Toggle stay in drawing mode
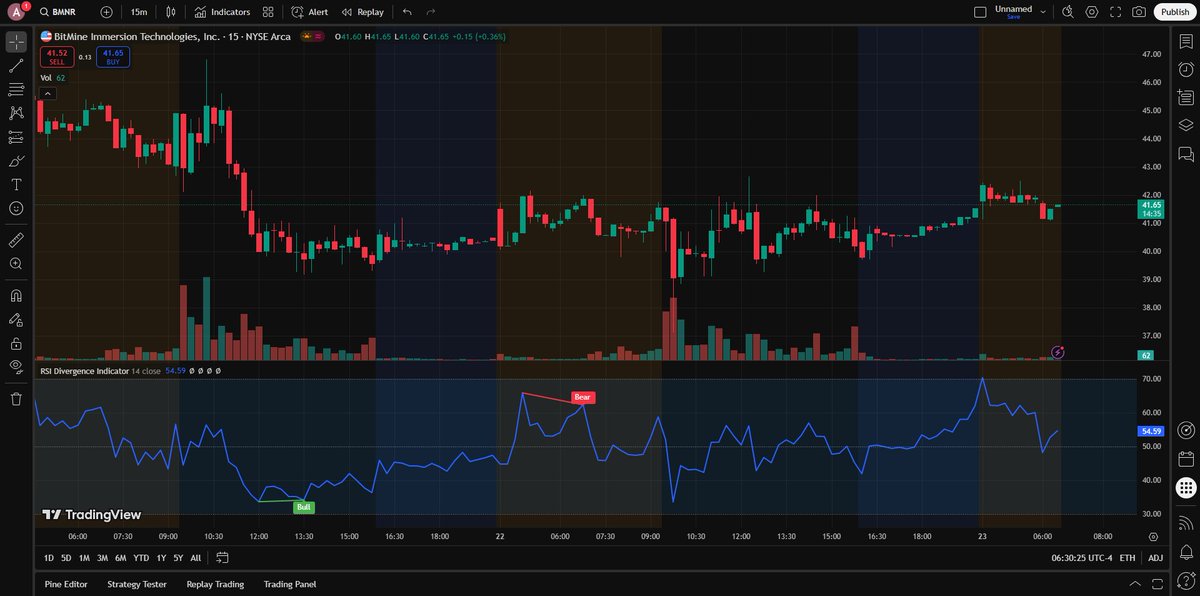 [16, 320]
